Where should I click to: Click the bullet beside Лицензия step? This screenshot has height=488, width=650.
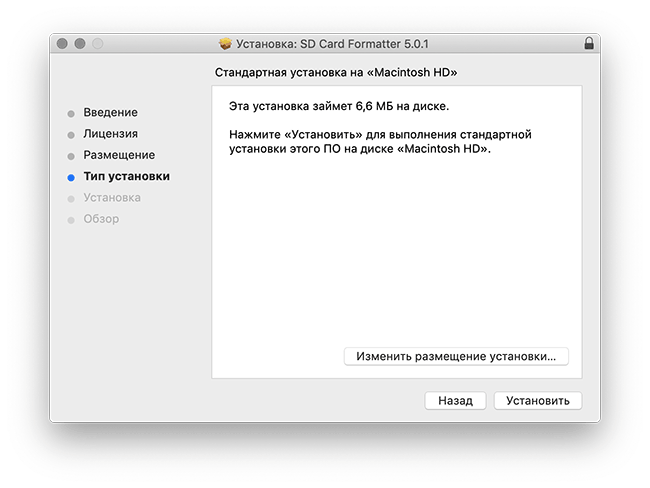click(71, 135)
